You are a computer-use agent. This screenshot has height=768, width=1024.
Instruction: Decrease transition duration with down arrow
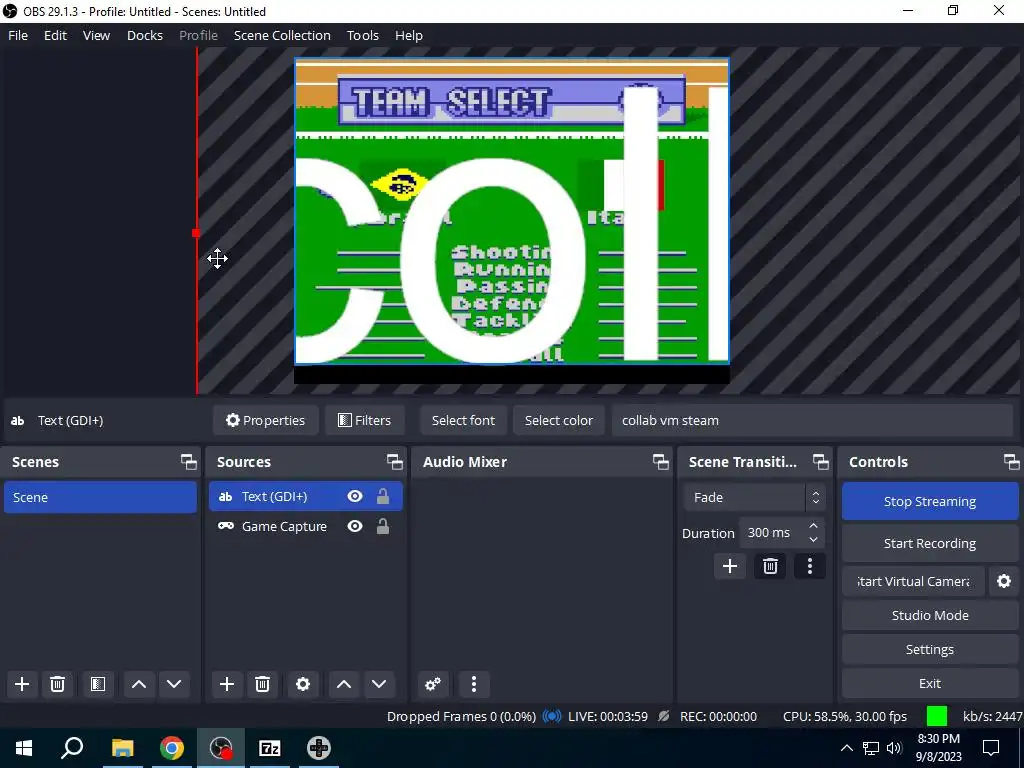[x=813, y=540]
